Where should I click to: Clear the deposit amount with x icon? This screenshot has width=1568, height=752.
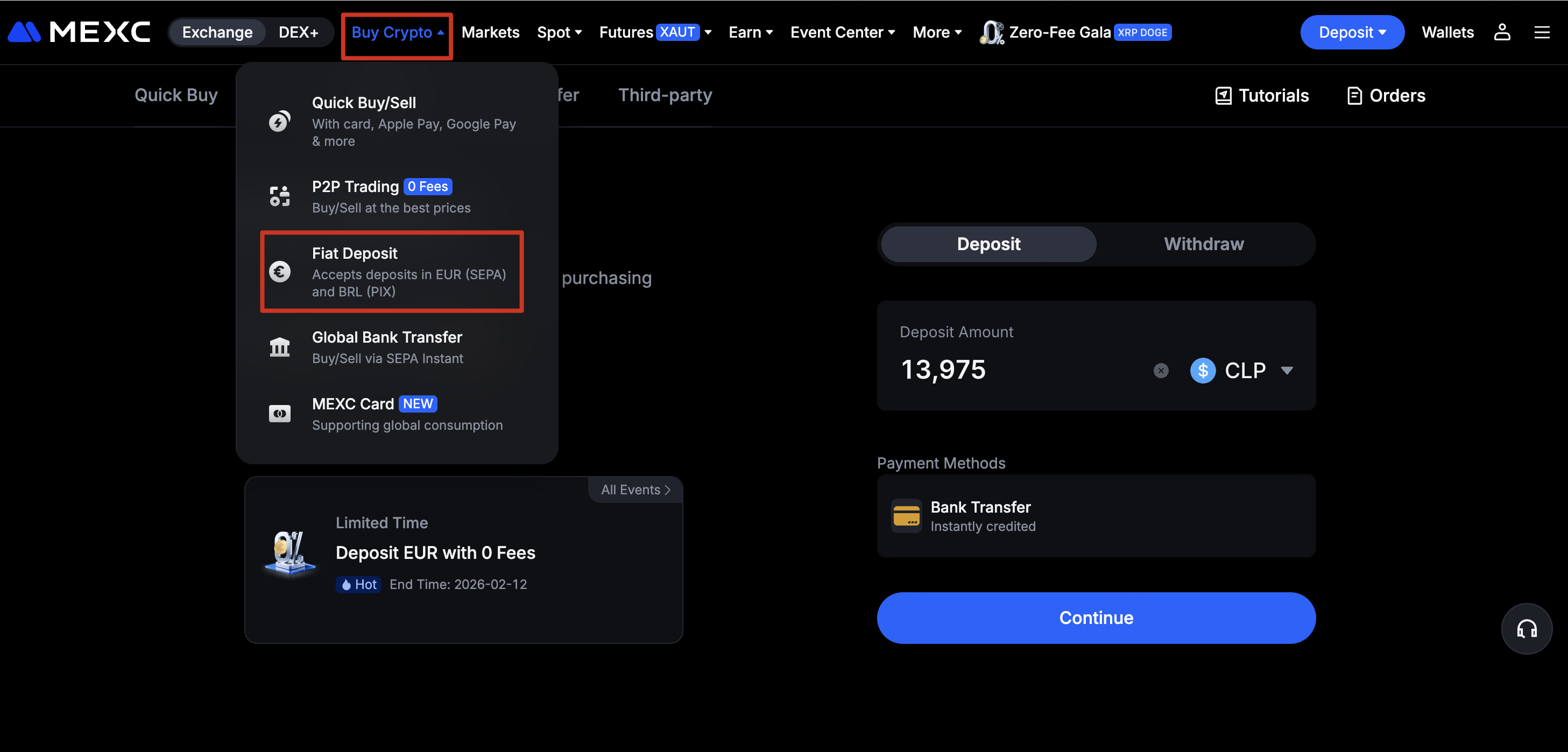[1161, 371]
